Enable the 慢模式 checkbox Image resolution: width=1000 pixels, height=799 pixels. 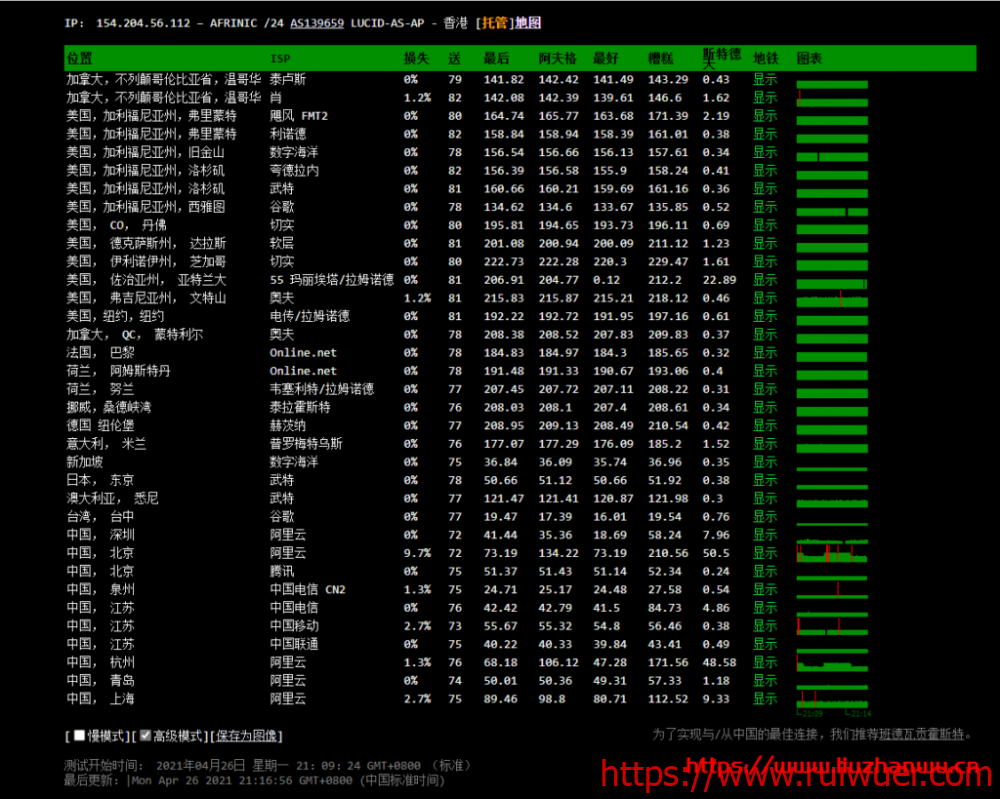79,736
